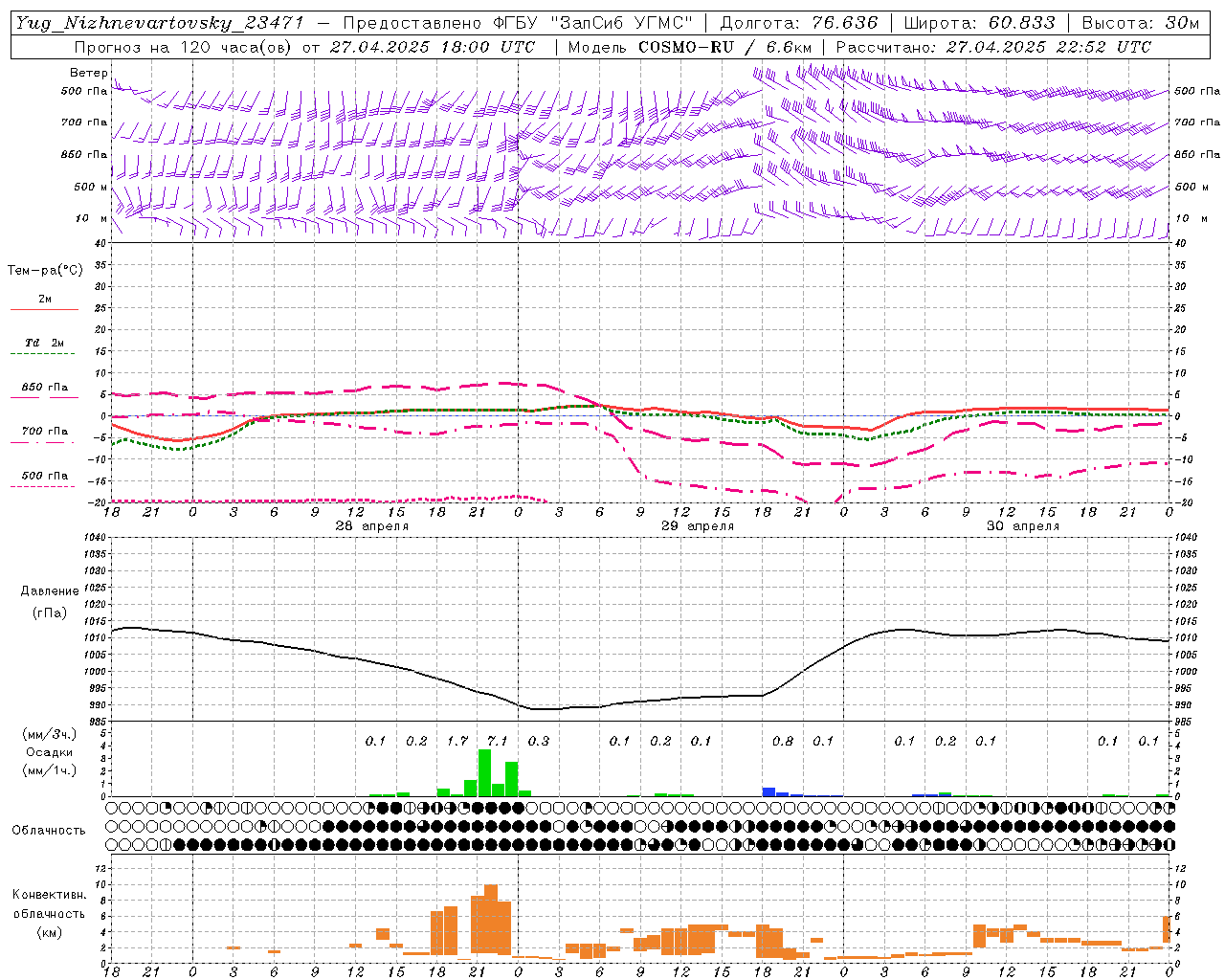This screenshot has height=980, width=1225.
Task: Click the tallest green precipitation bar
Action: coord(484,773)
